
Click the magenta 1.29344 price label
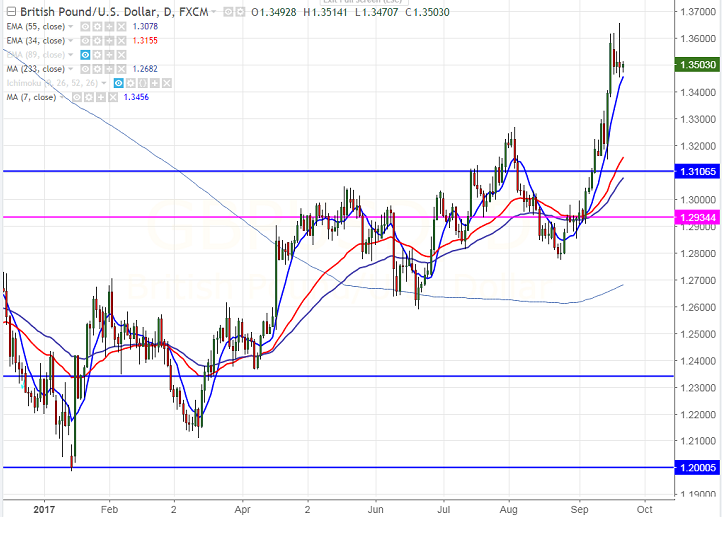point(698,217)
